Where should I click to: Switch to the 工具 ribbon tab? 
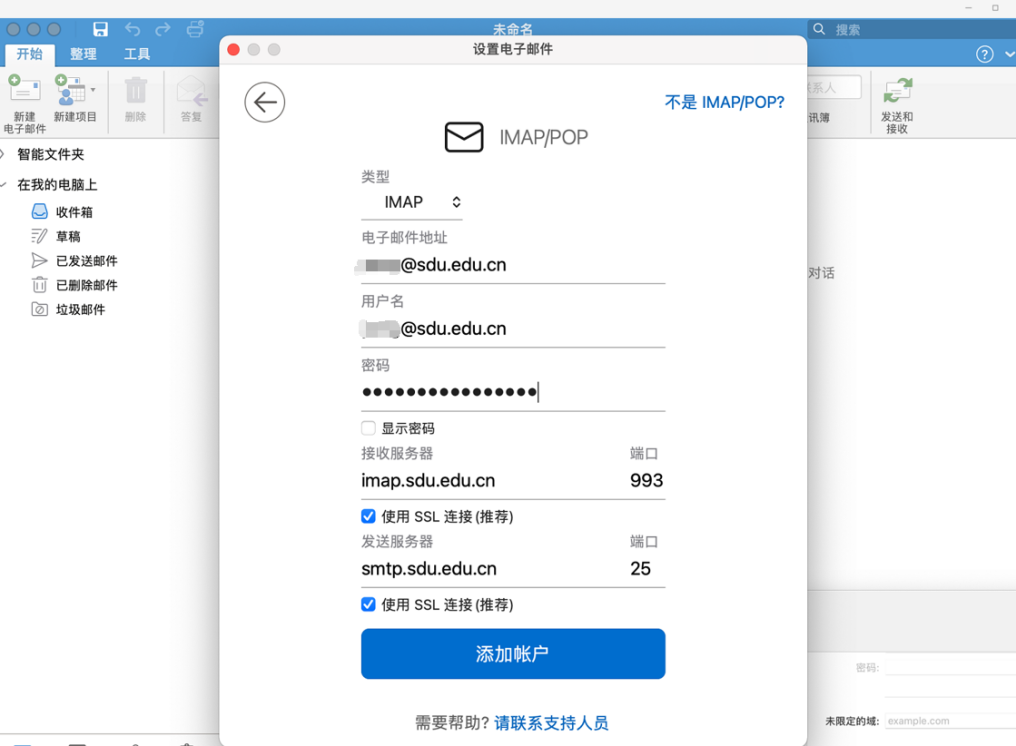point(137,54)
